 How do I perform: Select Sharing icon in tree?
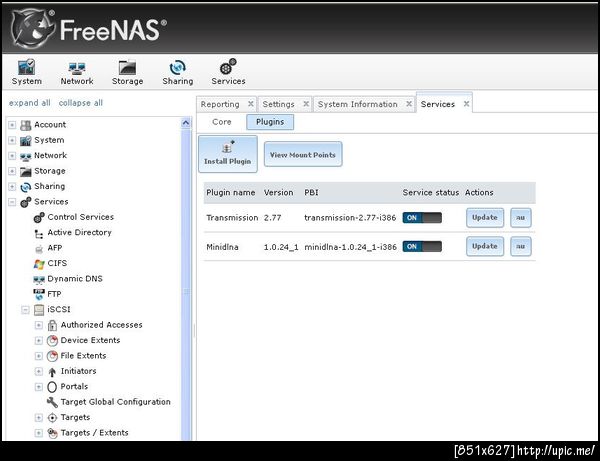(x=26, y=187)
